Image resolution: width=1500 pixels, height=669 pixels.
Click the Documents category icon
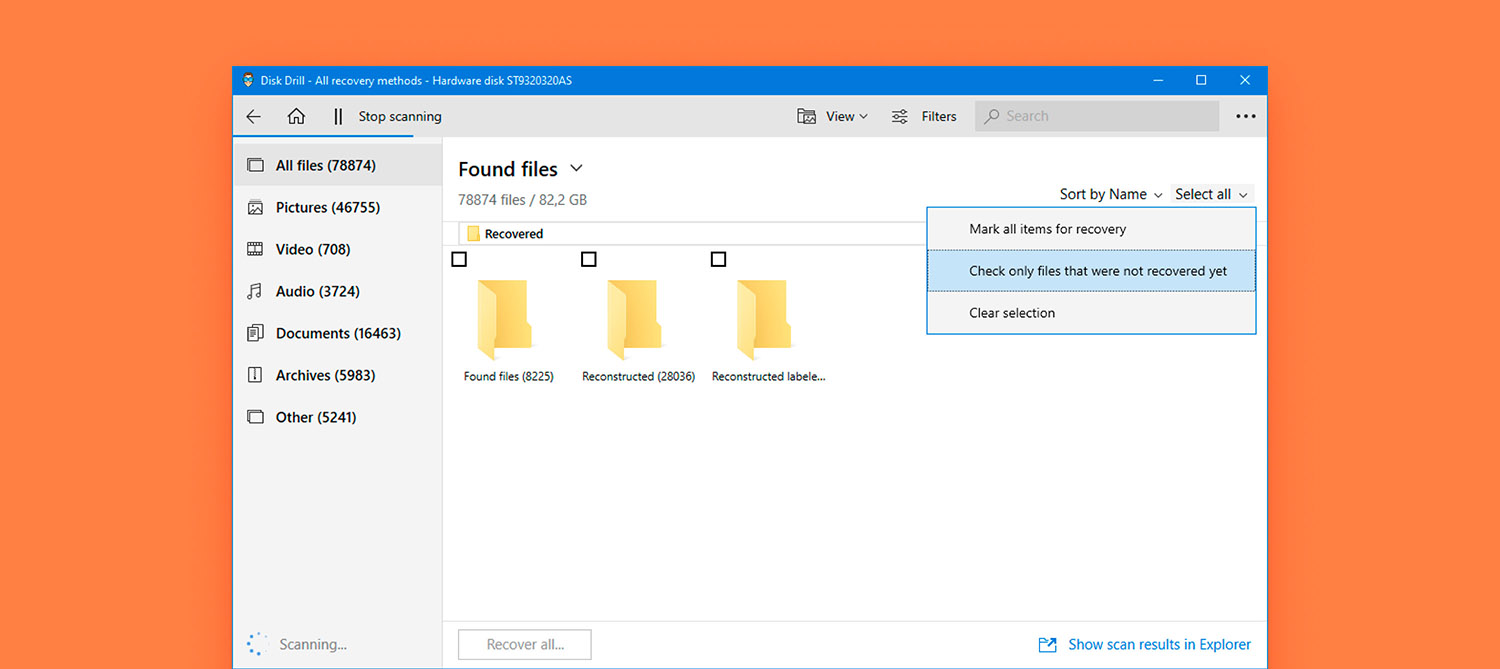[x=256, y=334]
